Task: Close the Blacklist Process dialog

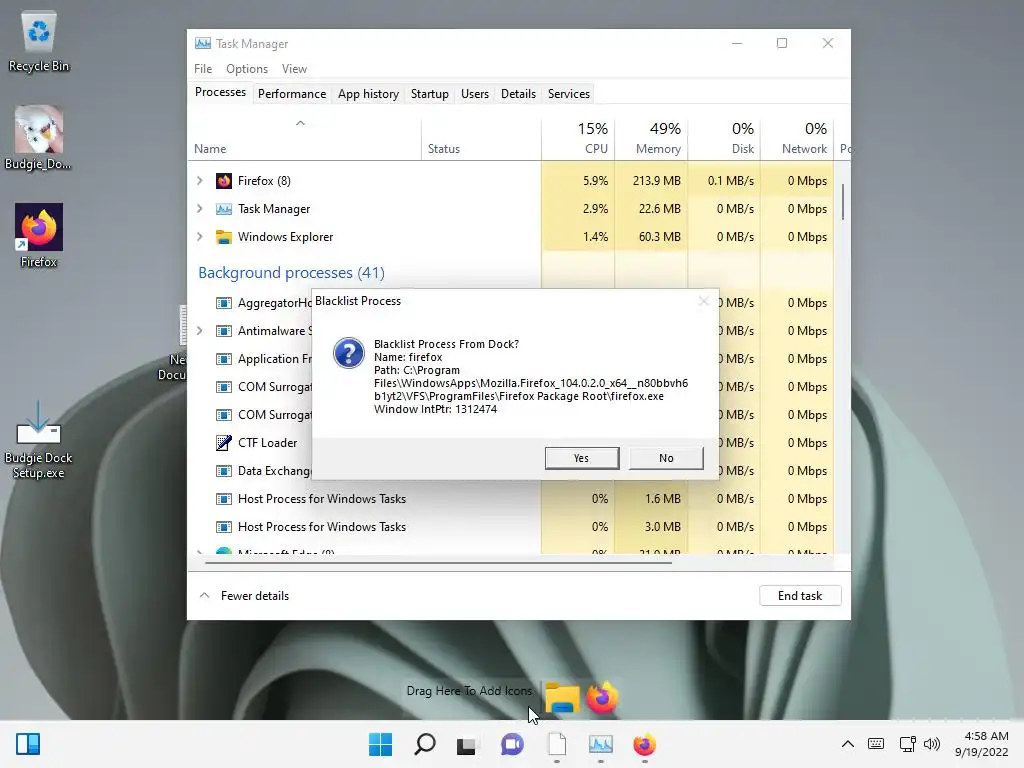Action: (x=703, y=301)
